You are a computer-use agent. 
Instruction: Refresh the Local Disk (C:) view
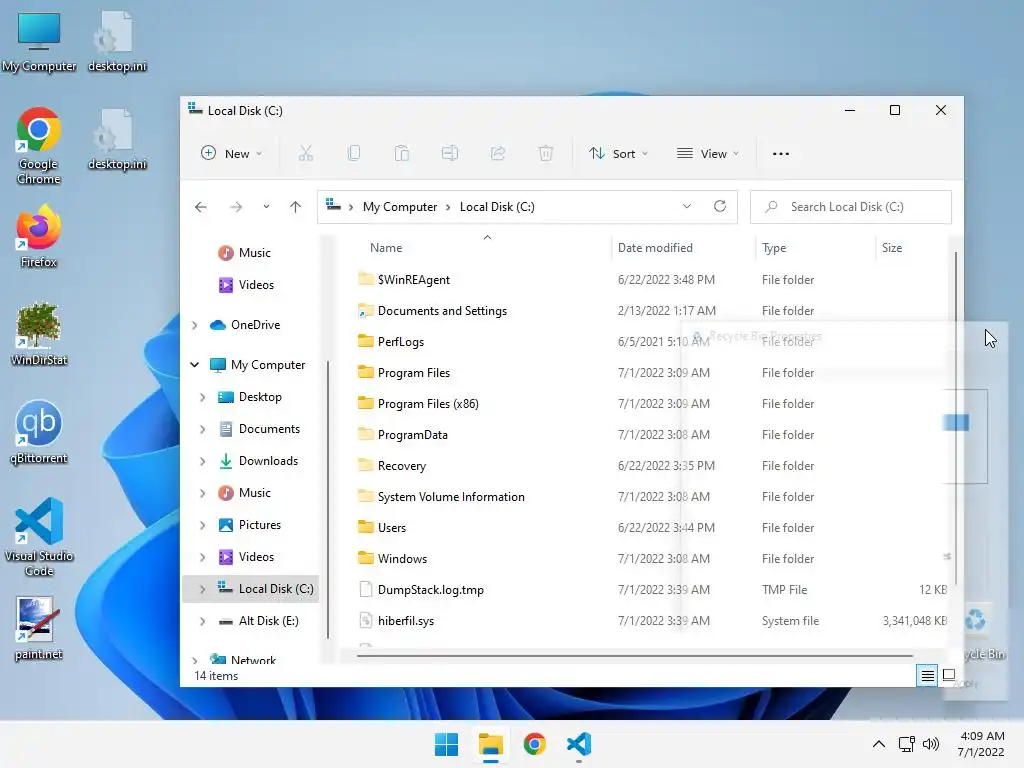coord(720,206)
